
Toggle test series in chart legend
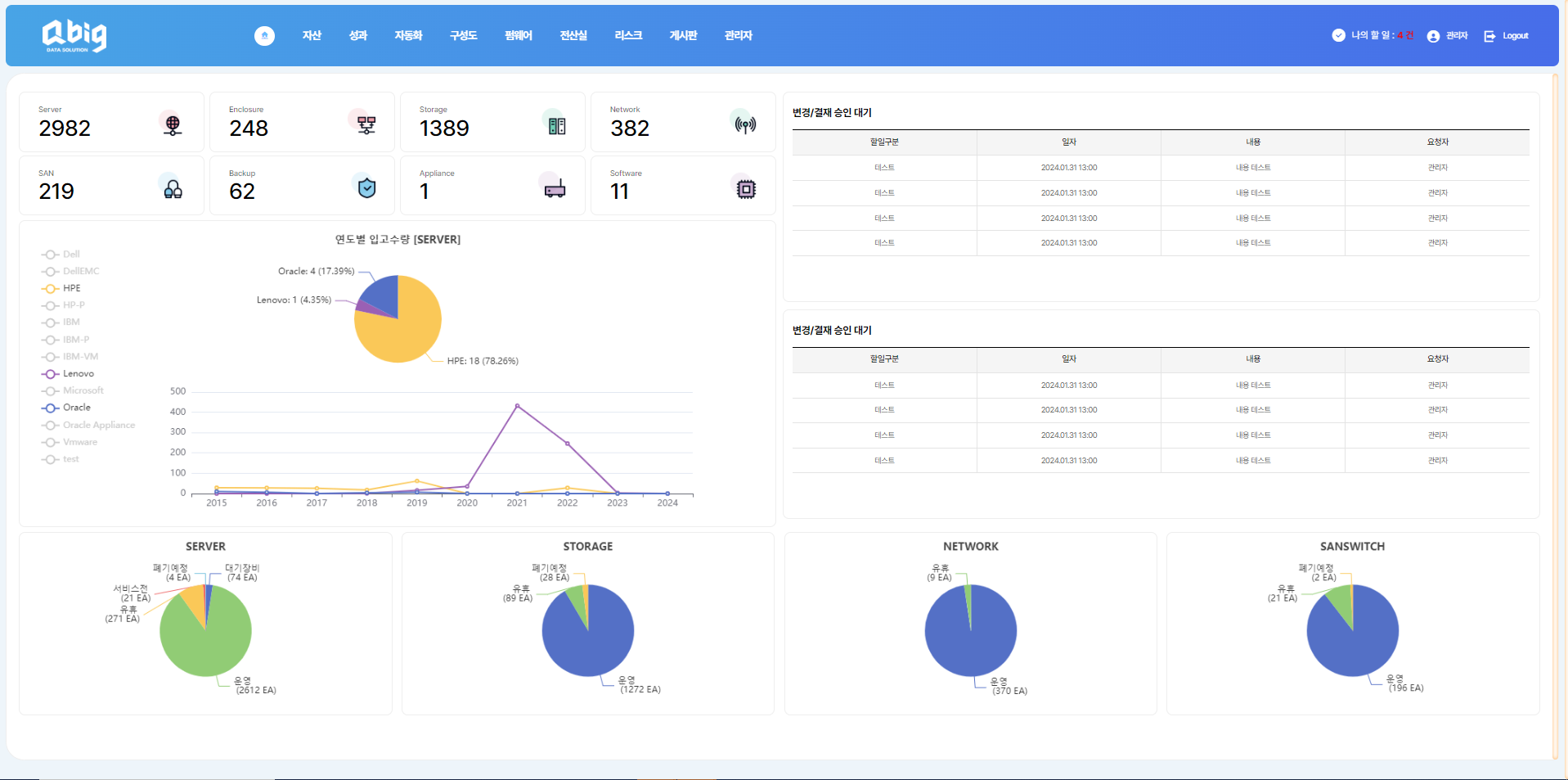tap(61, 459)
